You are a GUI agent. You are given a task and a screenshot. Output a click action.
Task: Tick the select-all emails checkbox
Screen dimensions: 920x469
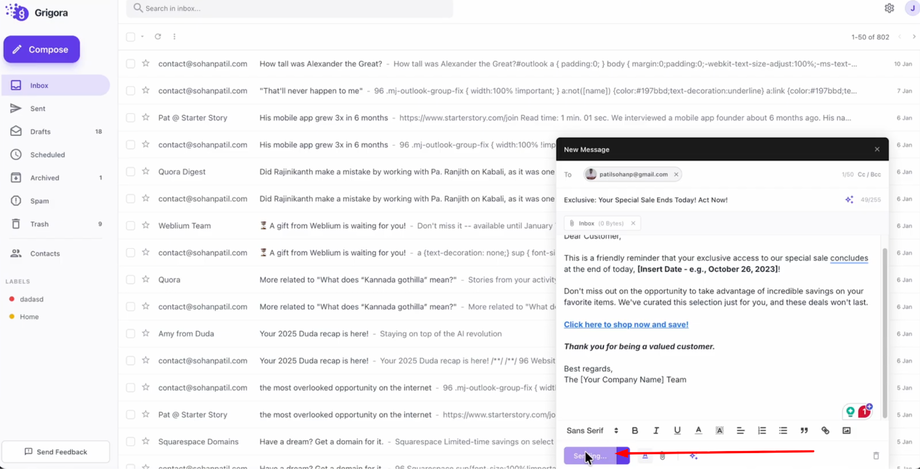click(x=130, y=37)
